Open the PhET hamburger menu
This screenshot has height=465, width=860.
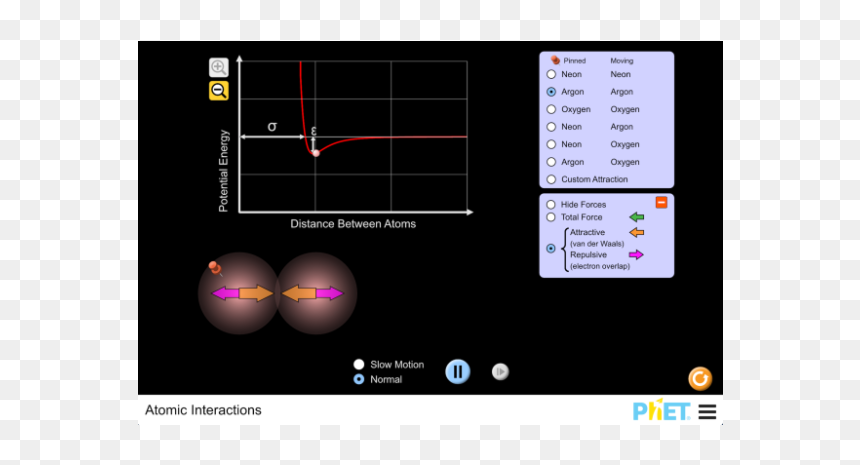point(708,411)
